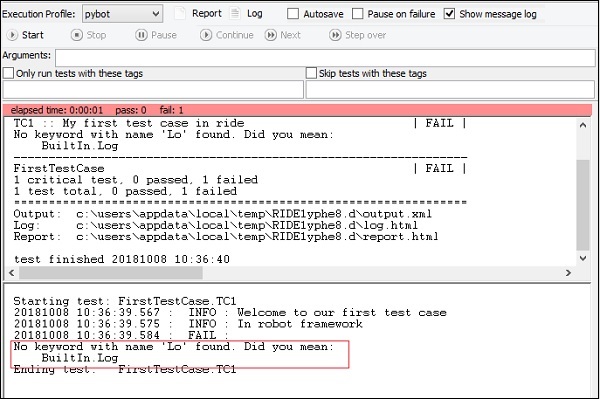Click the Start button label
600x399 pixels.
[x=33, y=35]
